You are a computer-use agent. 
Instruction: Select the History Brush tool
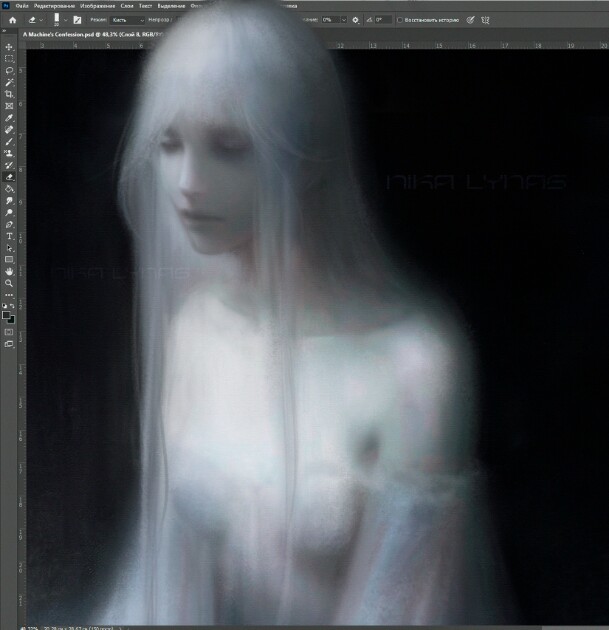(x=9, y=165)
